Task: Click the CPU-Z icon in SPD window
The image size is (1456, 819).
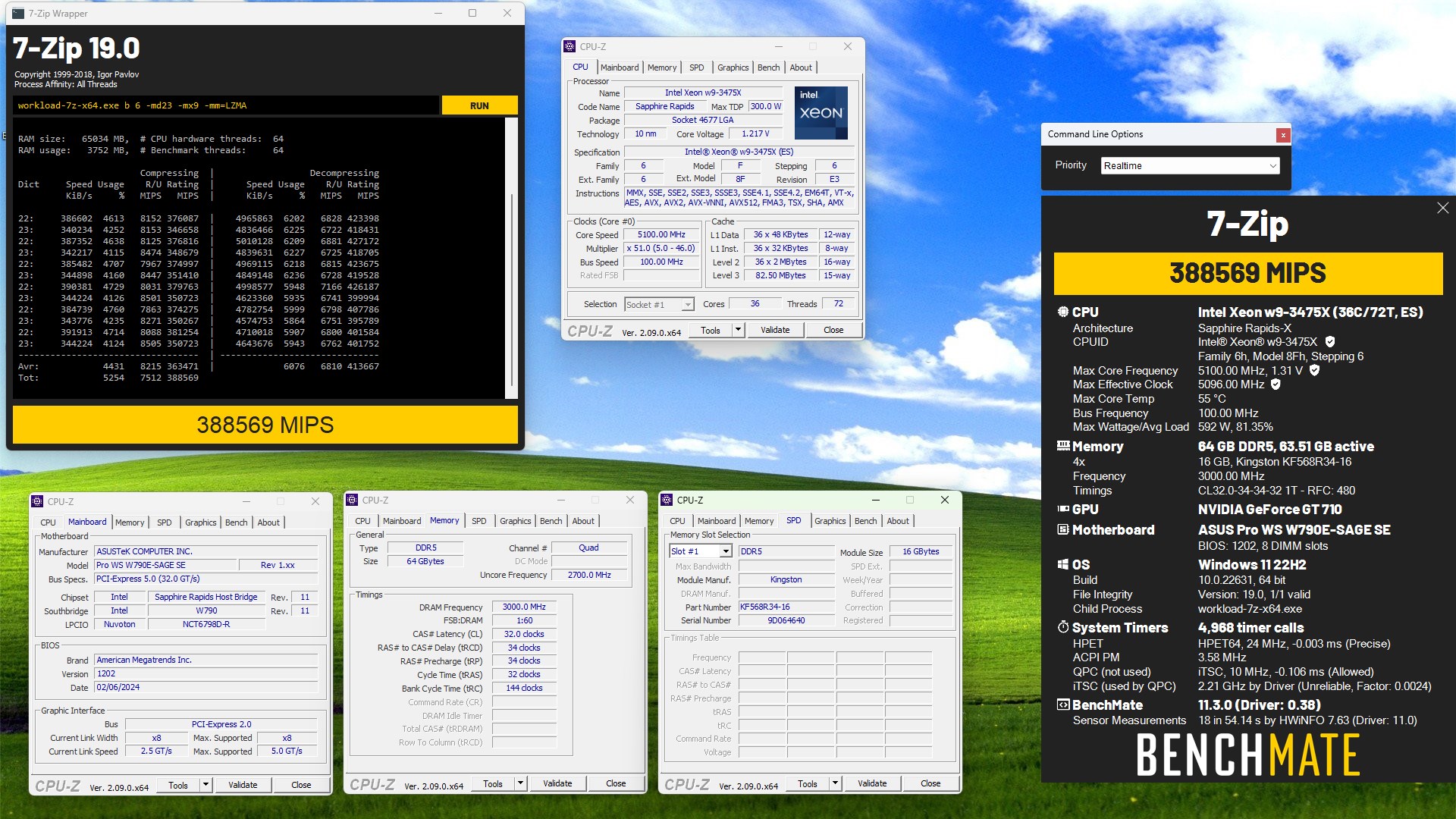Action: point(667,500)
